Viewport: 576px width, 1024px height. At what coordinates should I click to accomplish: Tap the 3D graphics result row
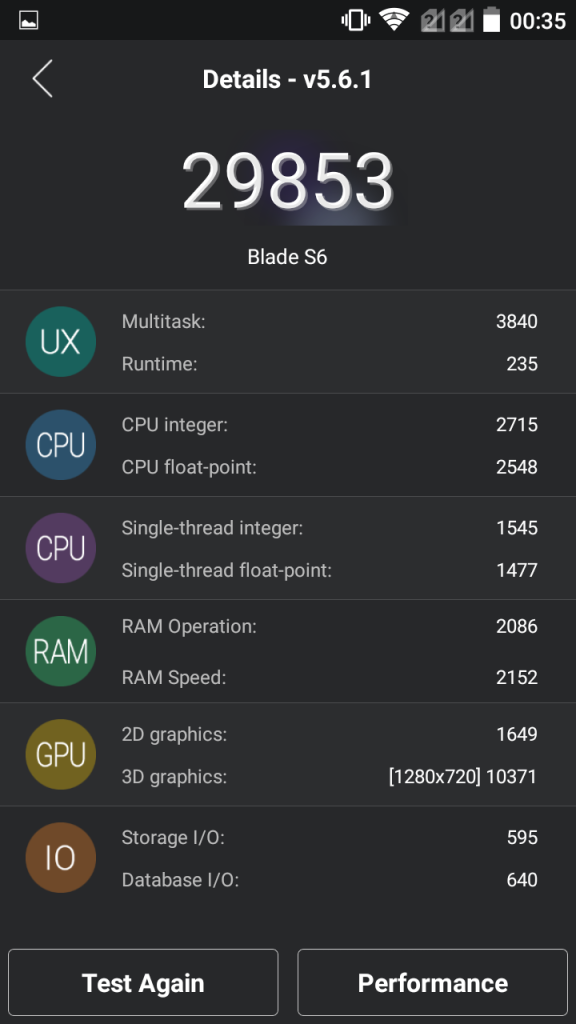click(x=329, y=776)
